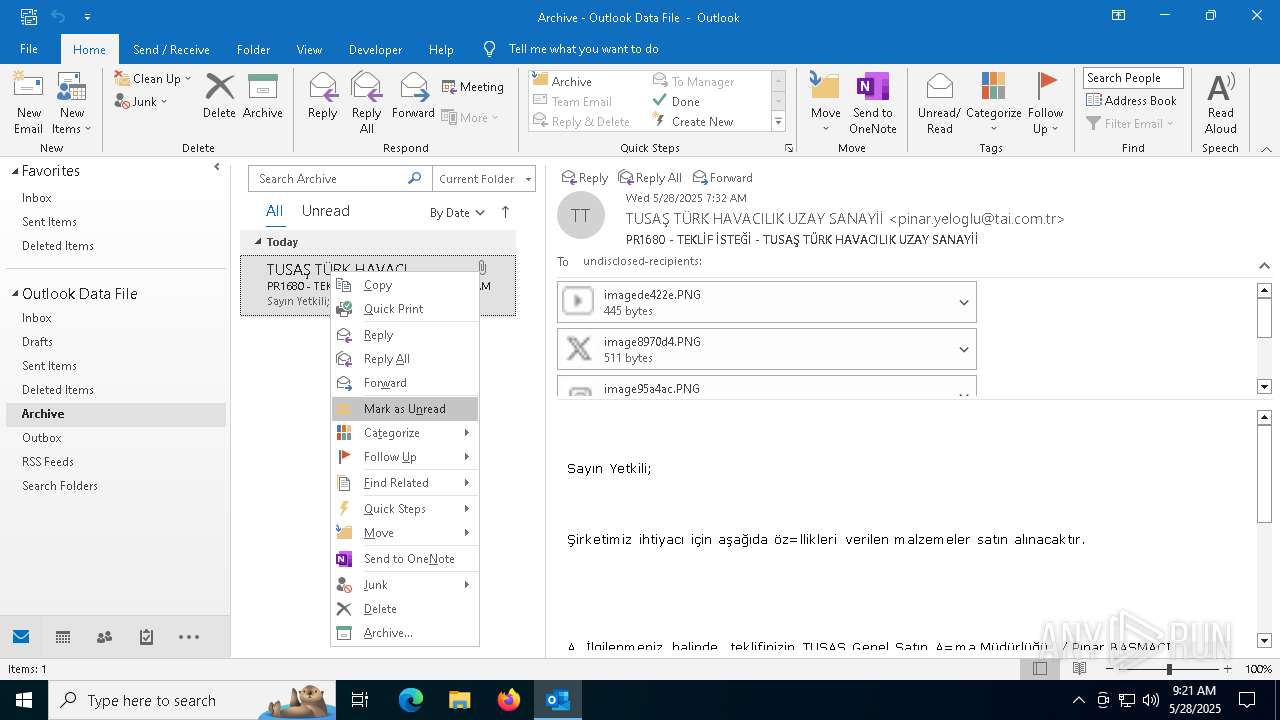Open the Developer ribbon tab
Screen dimensions: 1280x720
tap(375, 49)
